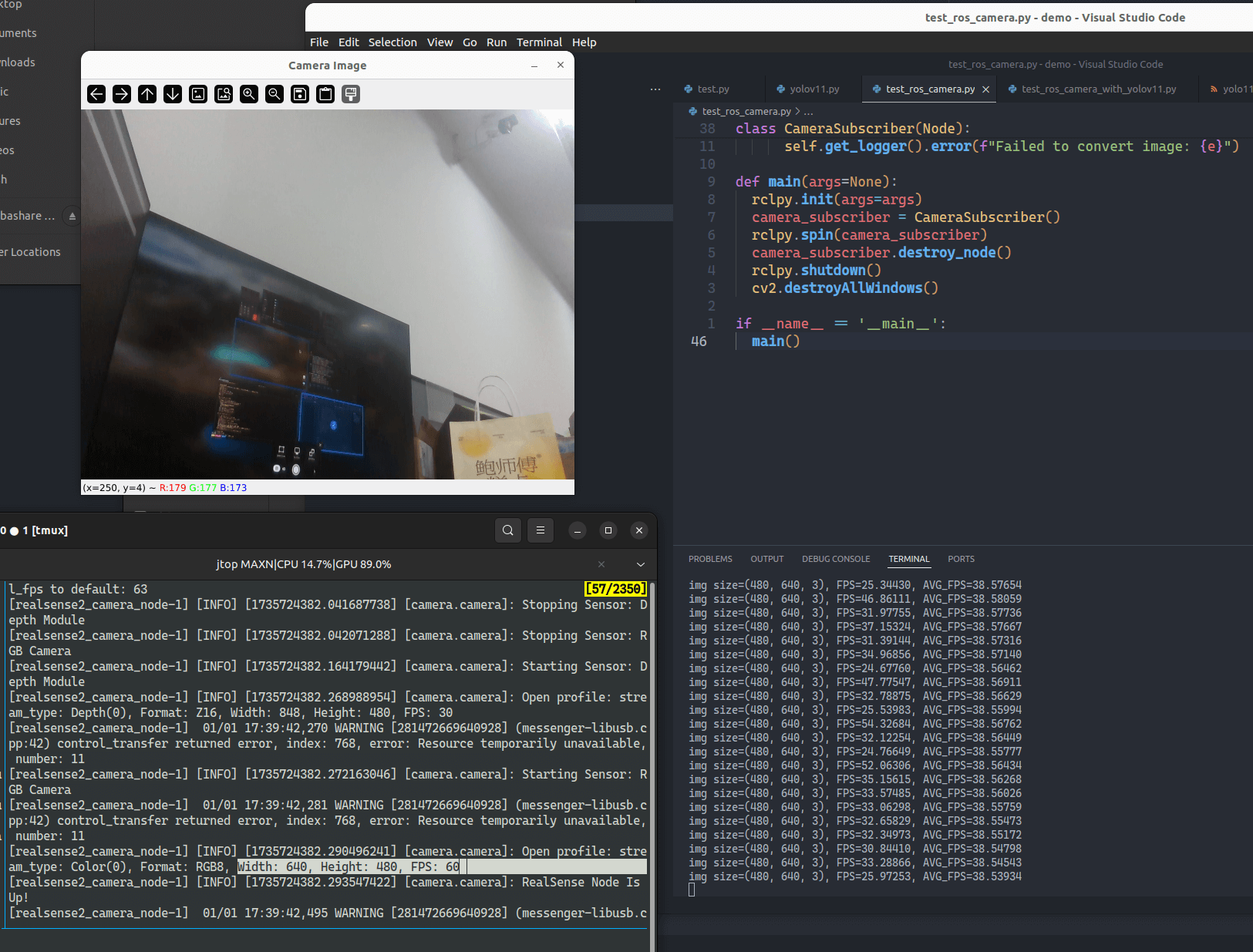This screenshot has height=952, width=1253.
Task: Switch to the PORTS panel tab
Action: (x=961, y=559)
